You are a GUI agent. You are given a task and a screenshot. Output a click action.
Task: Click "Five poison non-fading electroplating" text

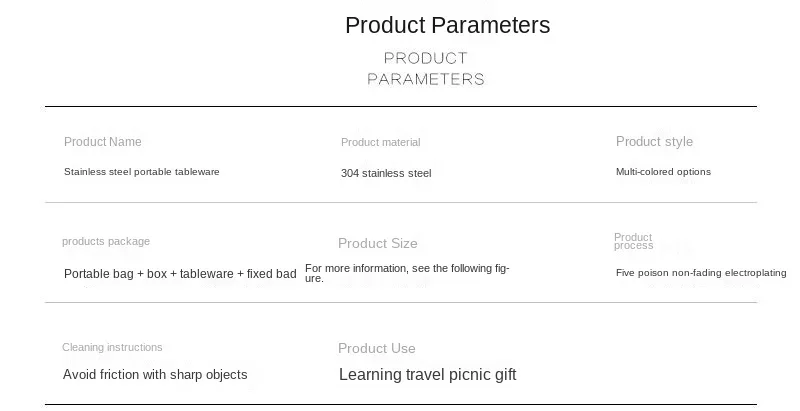click(701, 273)
